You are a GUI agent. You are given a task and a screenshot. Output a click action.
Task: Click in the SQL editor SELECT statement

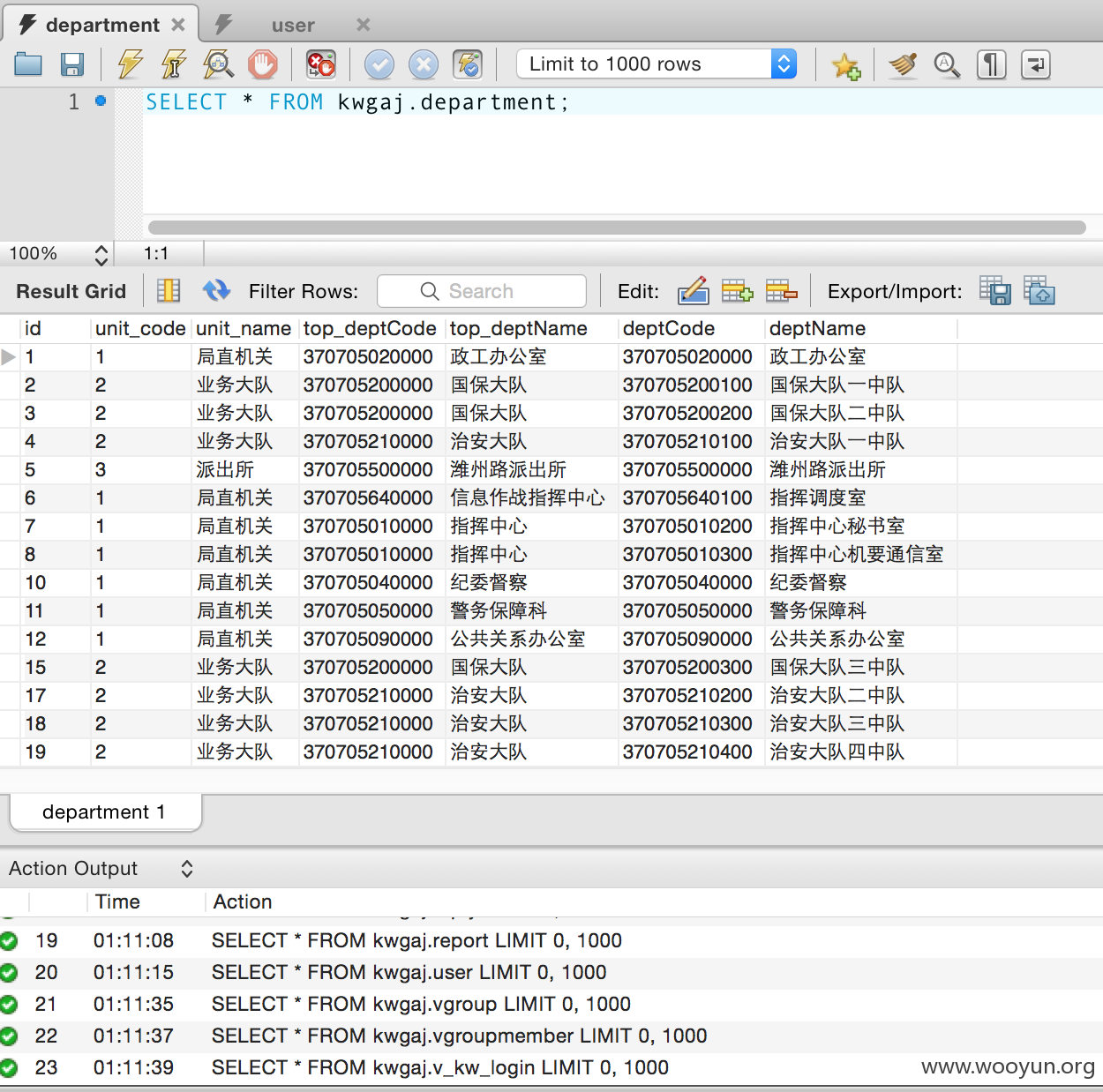(x=357, y=102)
